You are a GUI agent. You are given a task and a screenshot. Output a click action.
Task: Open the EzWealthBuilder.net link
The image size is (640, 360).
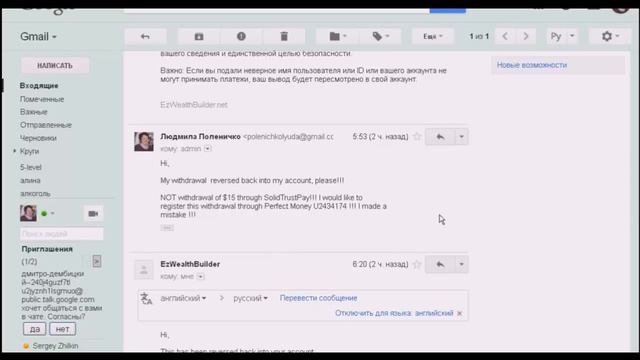tap(194, 105)
